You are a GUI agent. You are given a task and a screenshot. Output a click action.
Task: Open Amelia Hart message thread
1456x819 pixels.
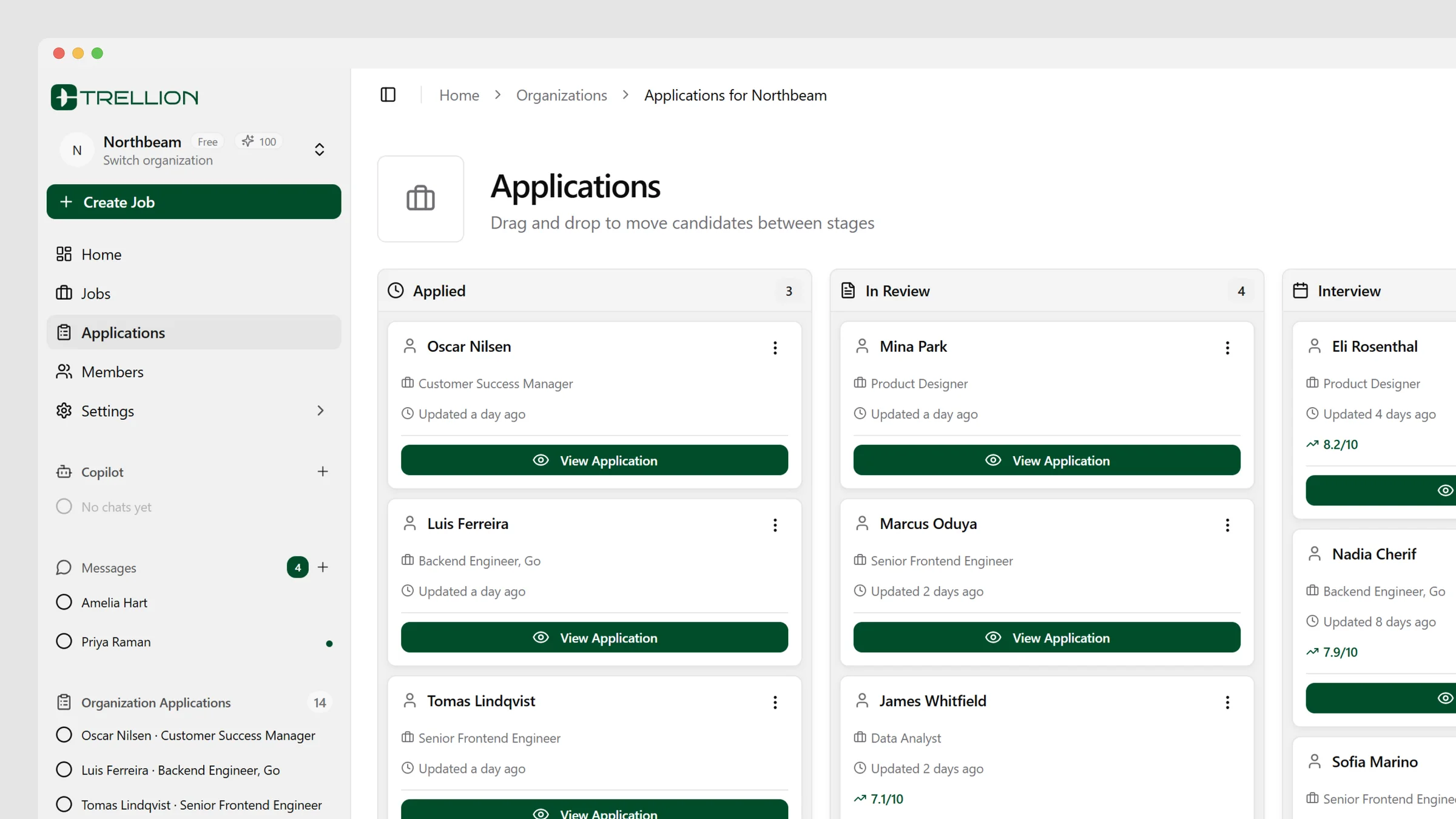[x=194, y=602]
